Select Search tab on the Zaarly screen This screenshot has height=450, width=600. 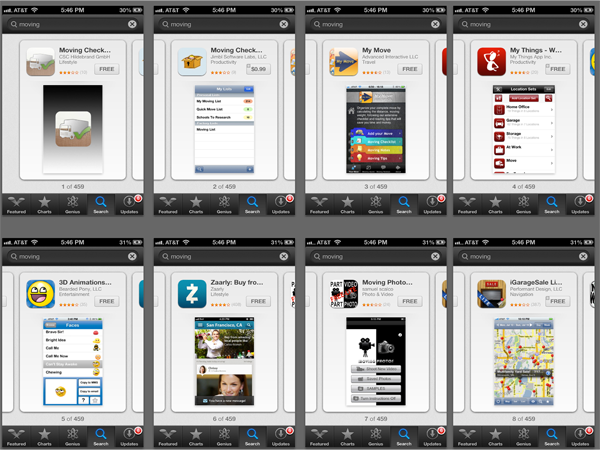tap(253, 437)
